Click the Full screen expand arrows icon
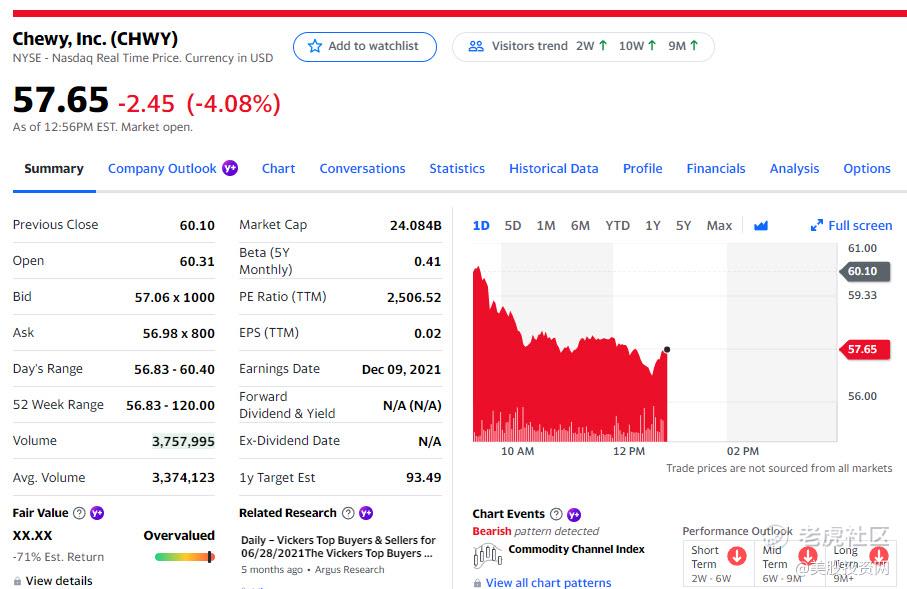The height and width of the screenshot is (589, 907). tap(816, 225)
